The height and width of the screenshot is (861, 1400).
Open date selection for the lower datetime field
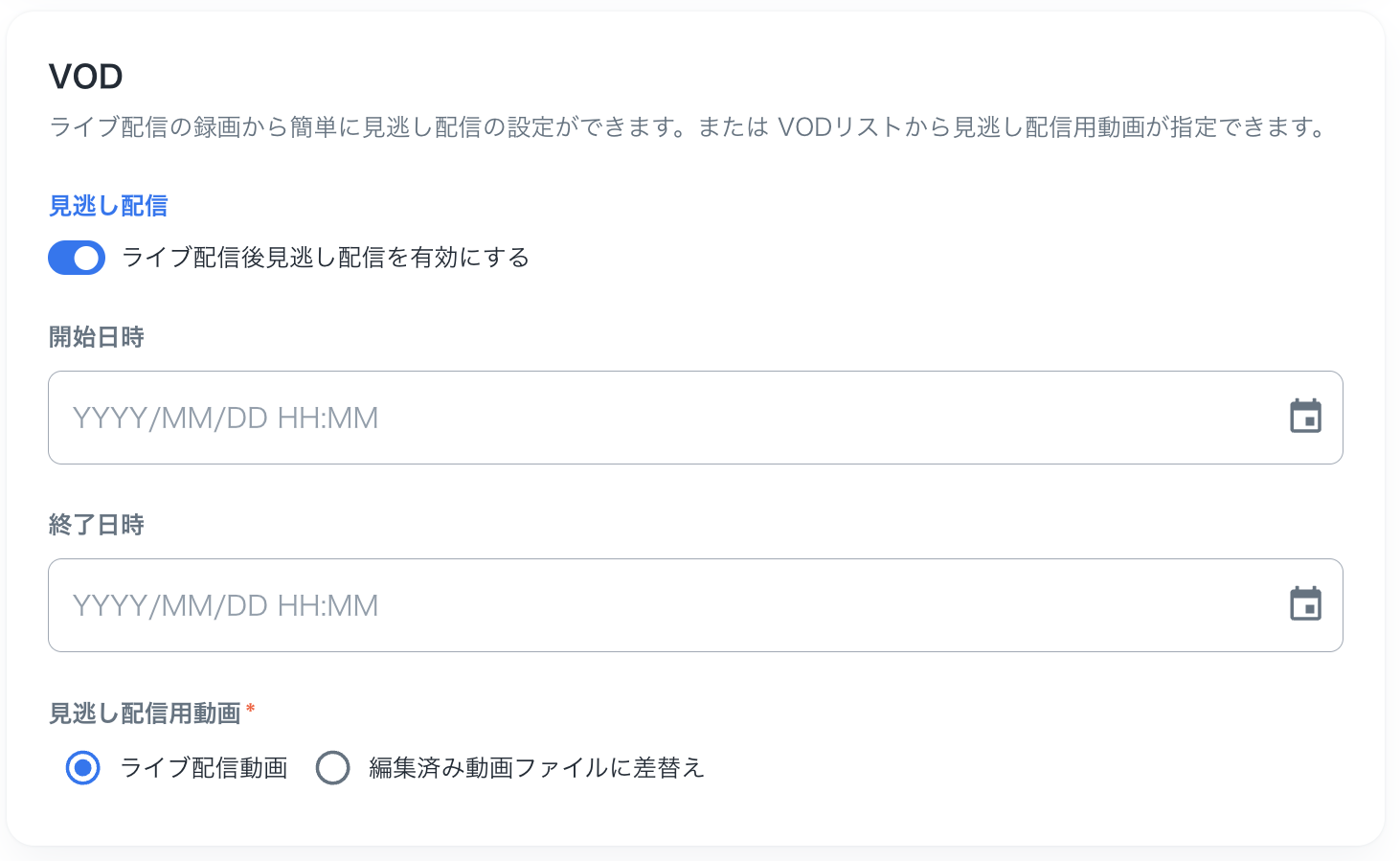point(1306,603)
